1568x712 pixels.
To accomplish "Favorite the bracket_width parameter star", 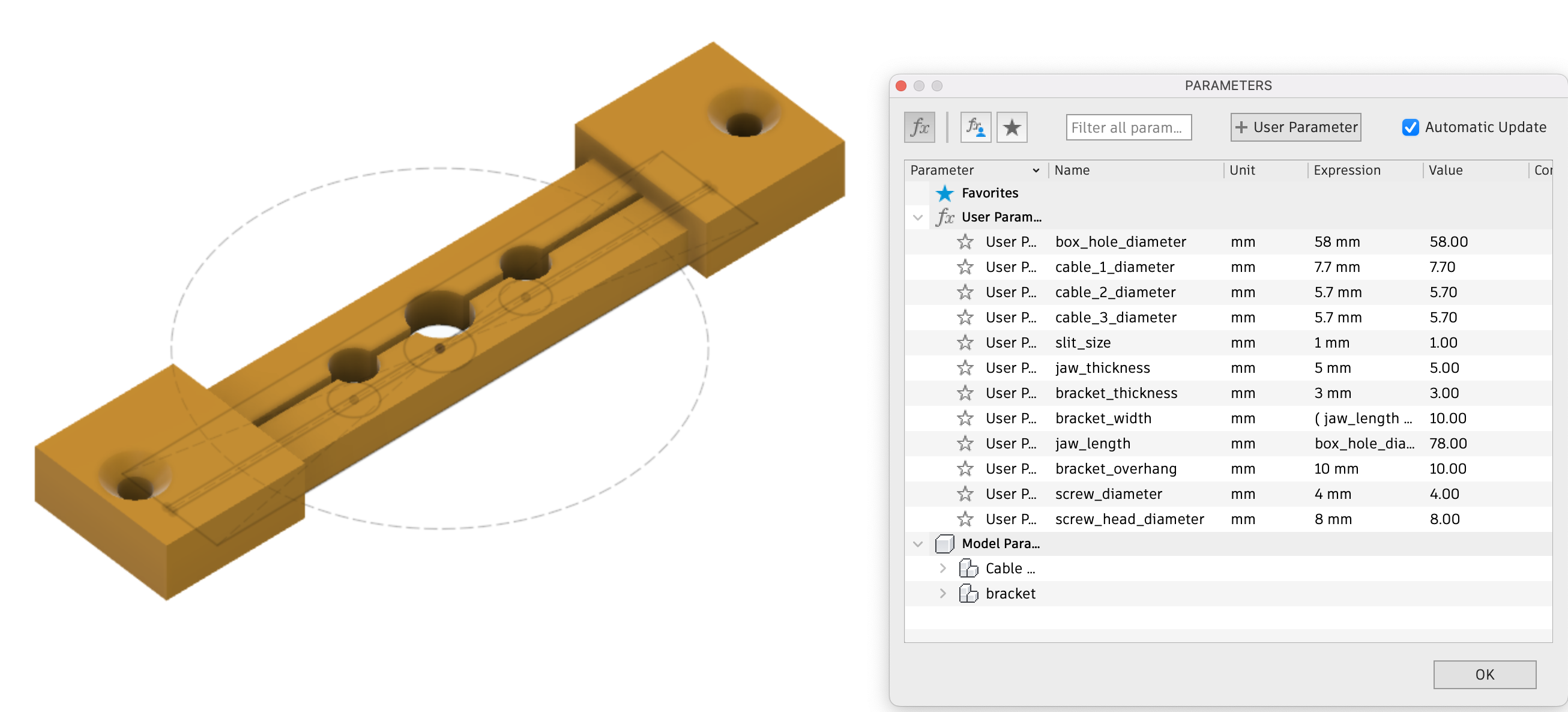I will click(x=965, y=418).
